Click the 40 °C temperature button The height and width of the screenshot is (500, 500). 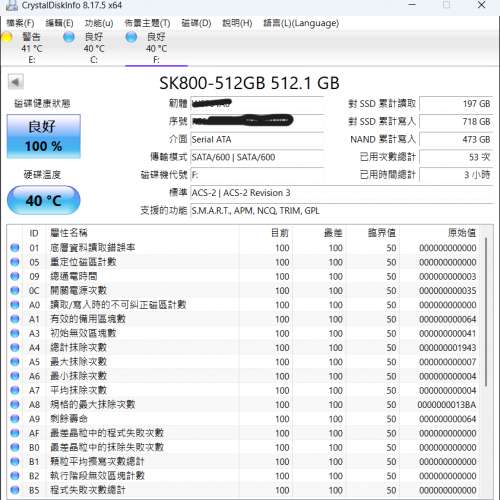(x=44, y=200)
